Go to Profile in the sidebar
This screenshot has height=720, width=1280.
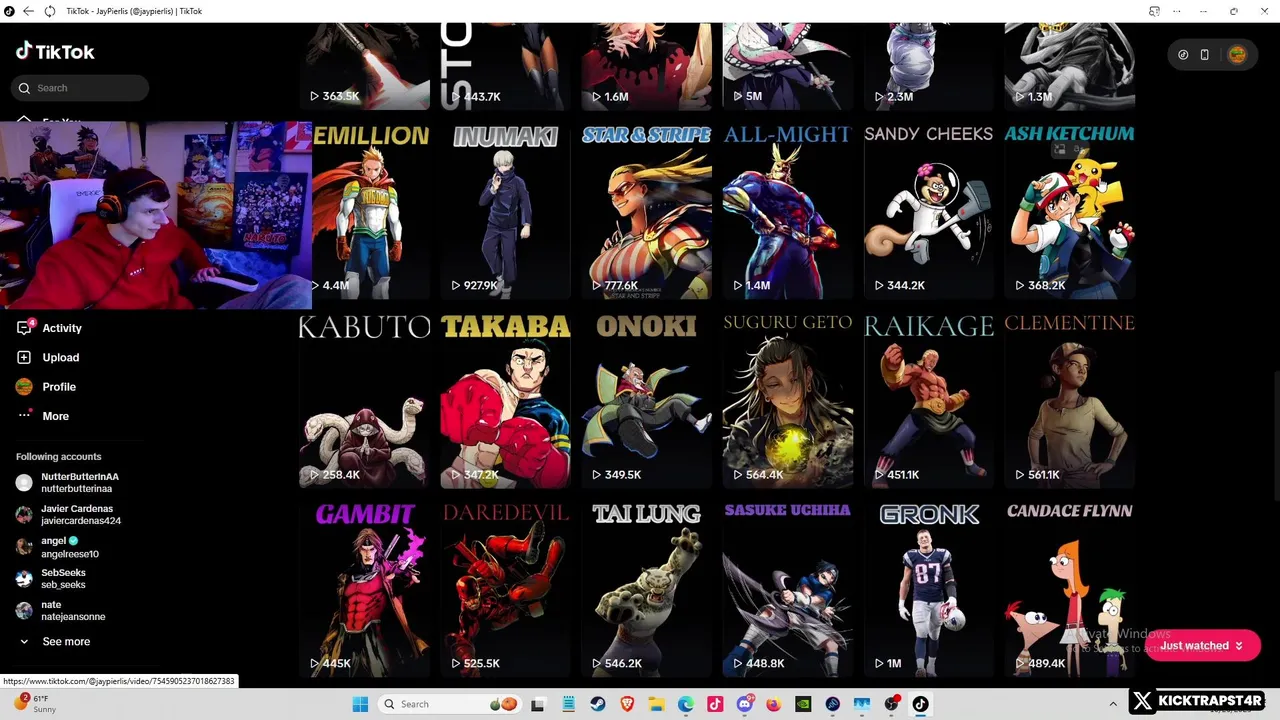point(59,386)
